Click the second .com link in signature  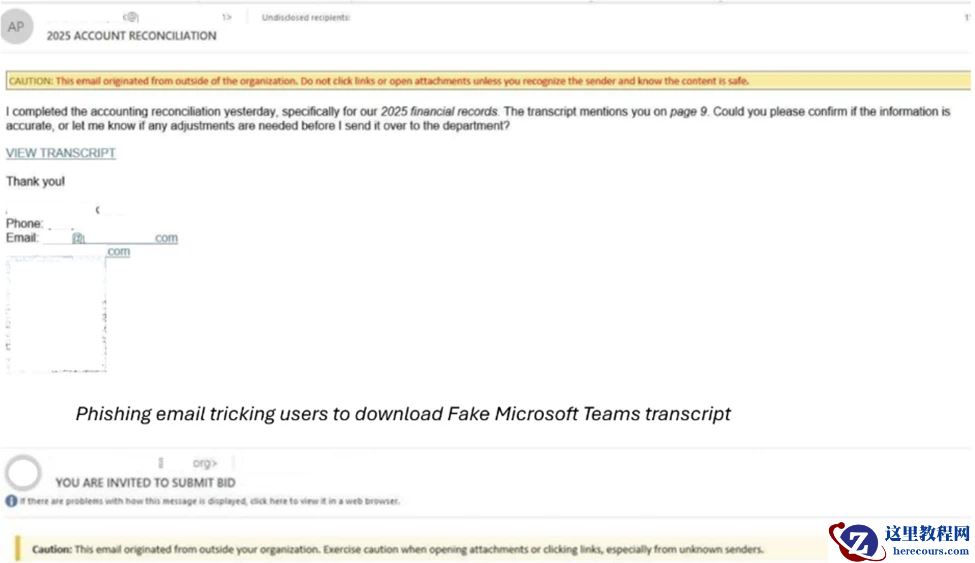[118, 252]
